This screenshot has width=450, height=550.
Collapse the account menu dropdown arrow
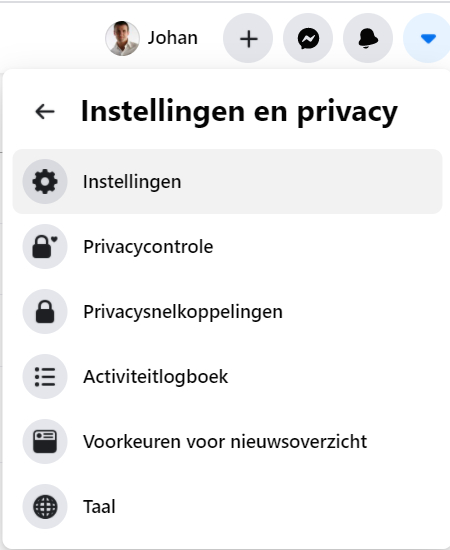click(x=428, y=38)
